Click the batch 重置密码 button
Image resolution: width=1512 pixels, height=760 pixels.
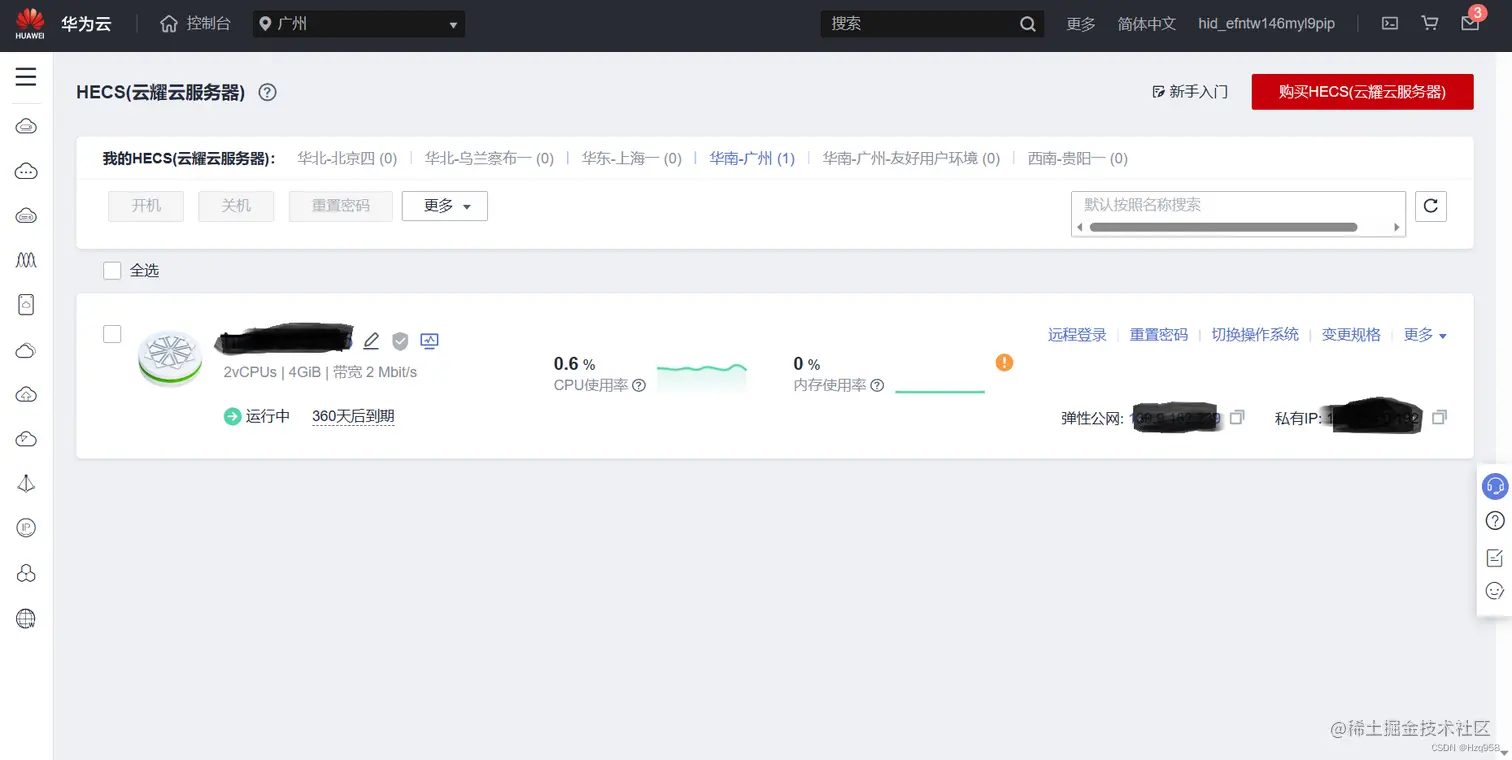tap(341, 206)
